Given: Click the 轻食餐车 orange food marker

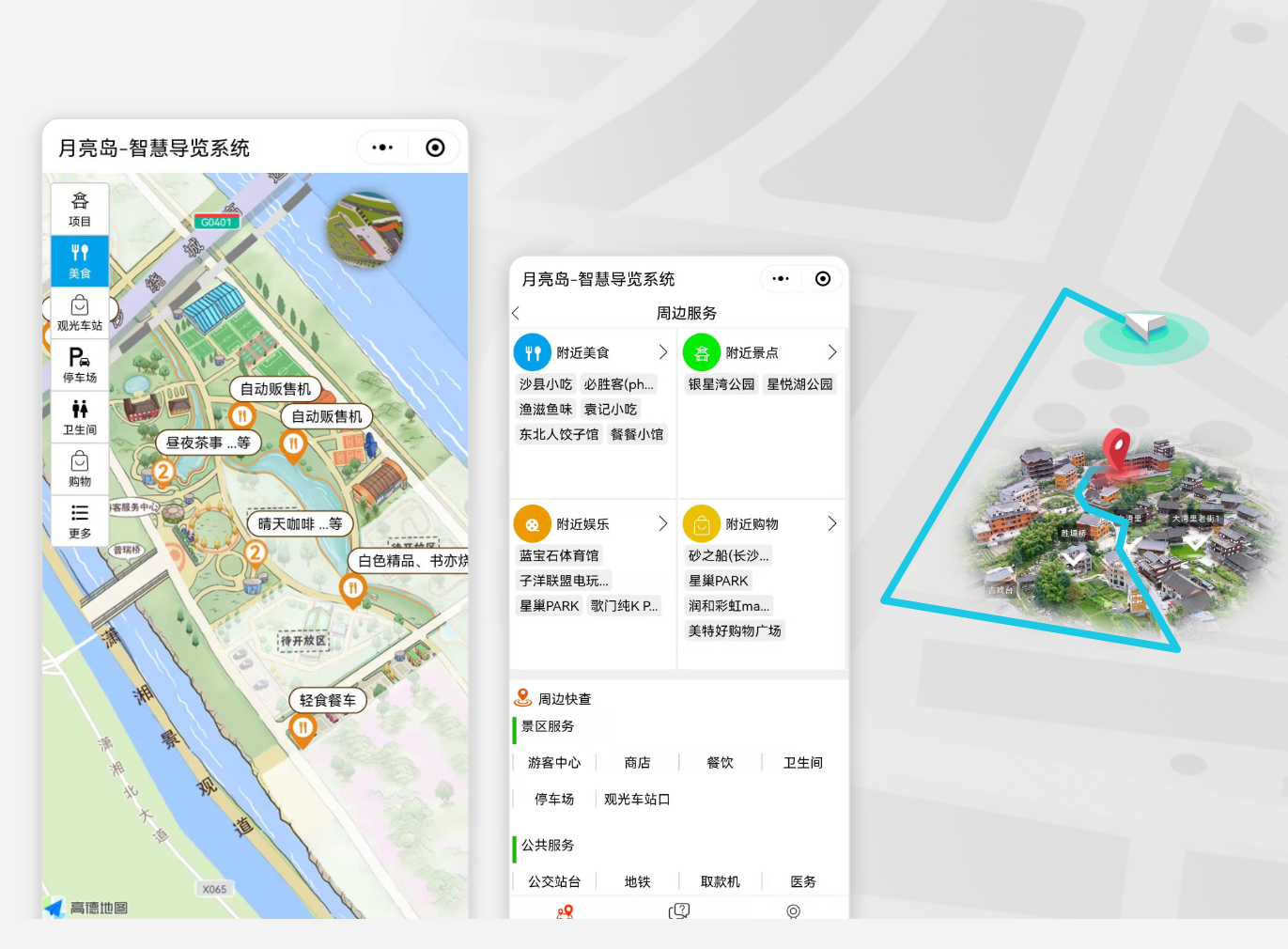Looking at the screenshot, I should coord(303,728).
